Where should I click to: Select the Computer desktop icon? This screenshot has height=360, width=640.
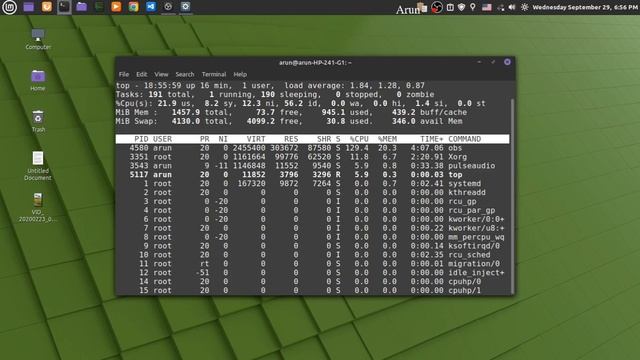(38, 39)
